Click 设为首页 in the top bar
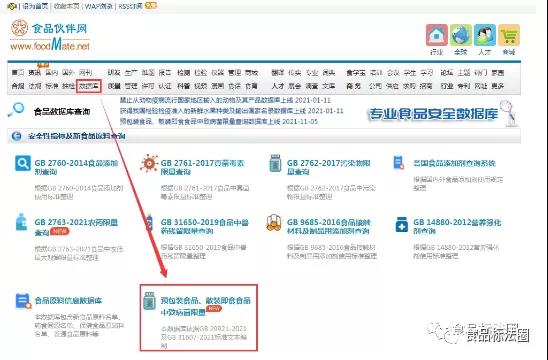The width and height of the screenshot is (548, 360). tap(35, 6)
